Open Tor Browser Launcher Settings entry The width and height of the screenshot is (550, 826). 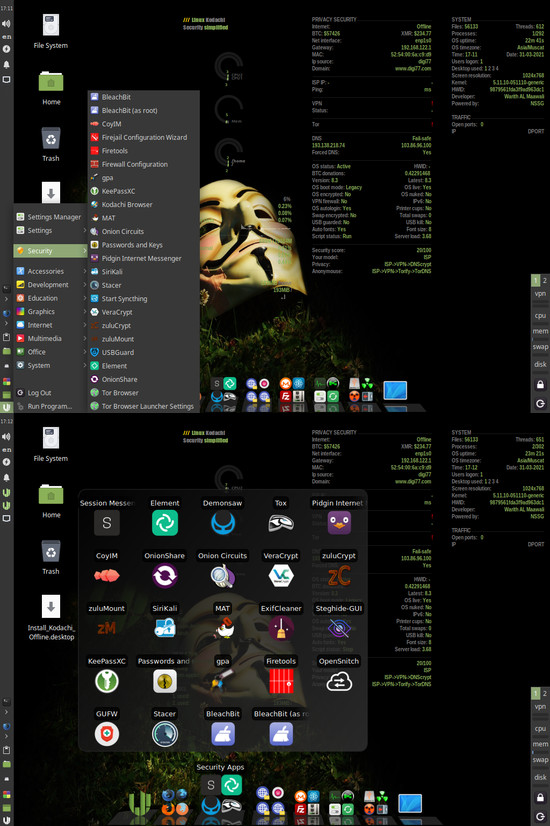[143, 406]
